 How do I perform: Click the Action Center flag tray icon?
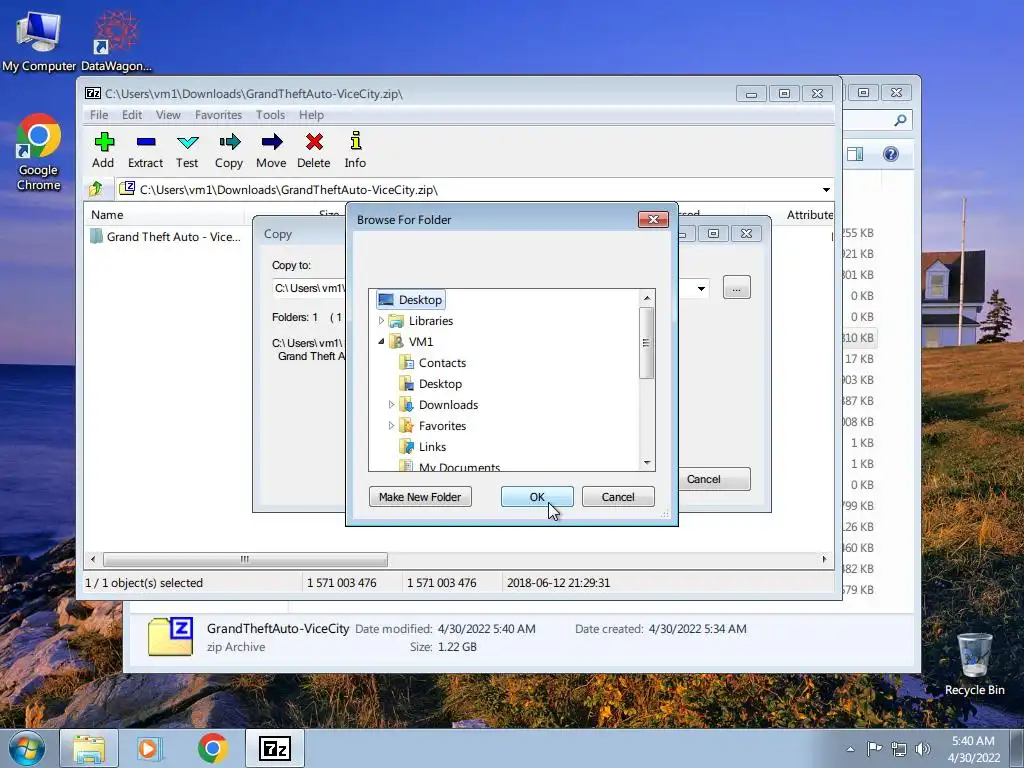pyautogui.click(x=874, y=748)
